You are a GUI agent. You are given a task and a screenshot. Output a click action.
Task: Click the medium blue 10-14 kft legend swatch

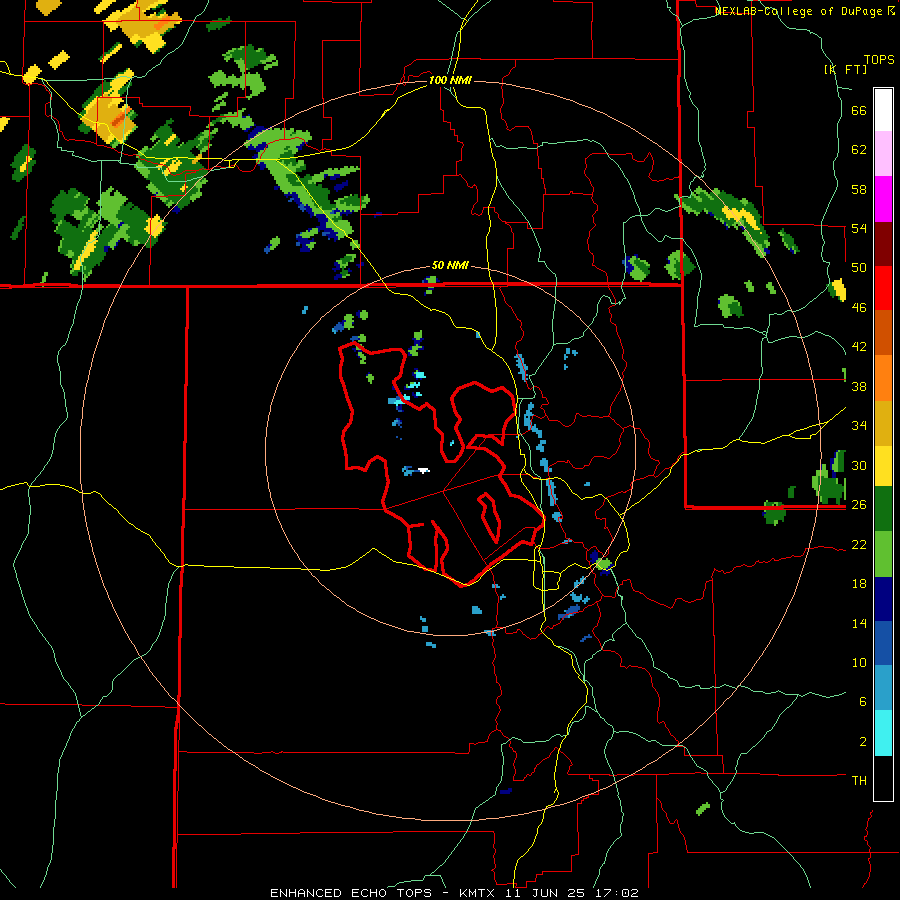(883, 643)
